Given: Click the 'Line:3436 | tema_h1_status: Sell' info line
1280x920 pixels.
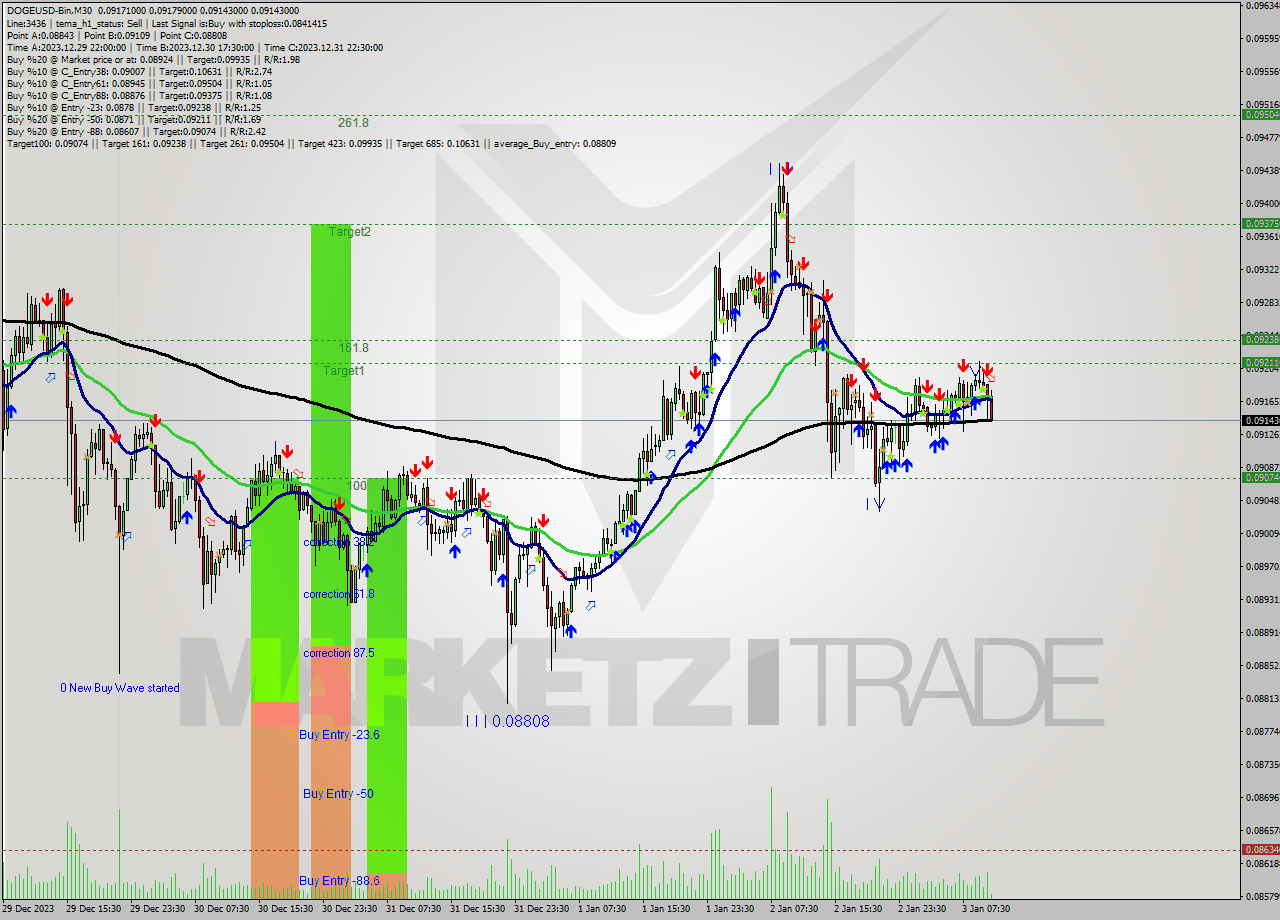Looking at the screenshot, I should click(166, 23).
